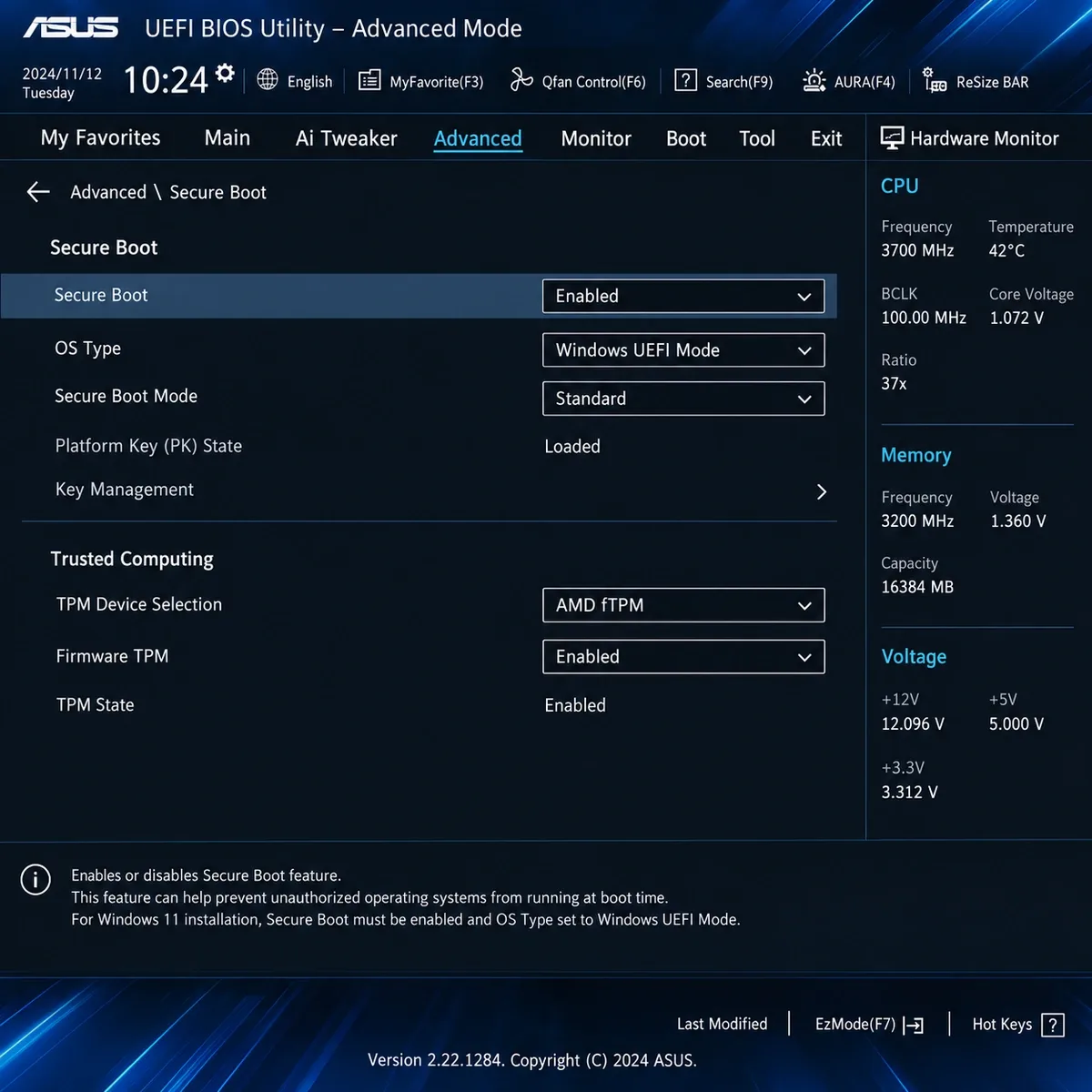This screenshot has width=1092, height=1092.
Task: Click Core Voltage value 1.072 V
Action: [1016, 318]
